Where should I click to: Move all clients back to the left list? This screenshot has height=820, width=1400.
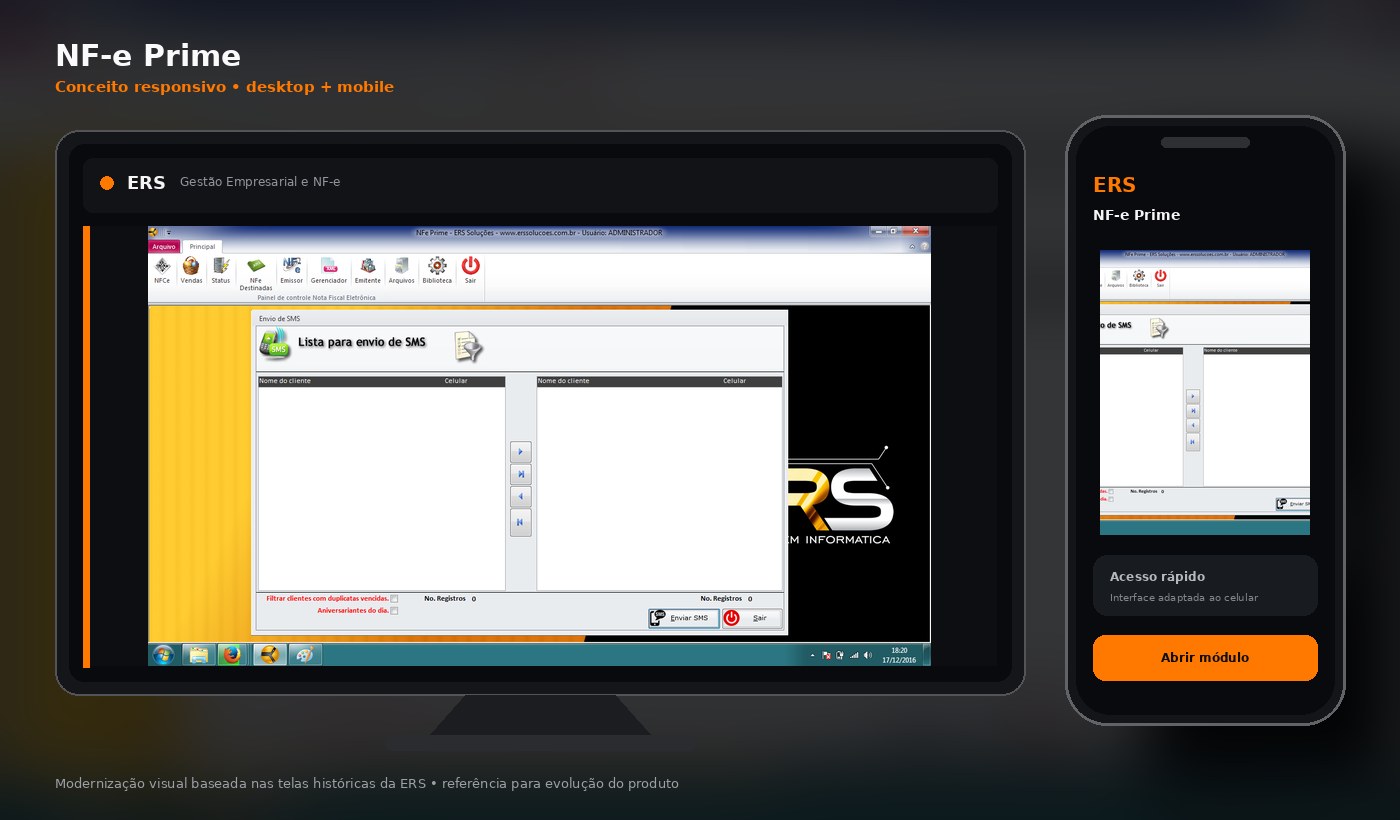point(520,522)
